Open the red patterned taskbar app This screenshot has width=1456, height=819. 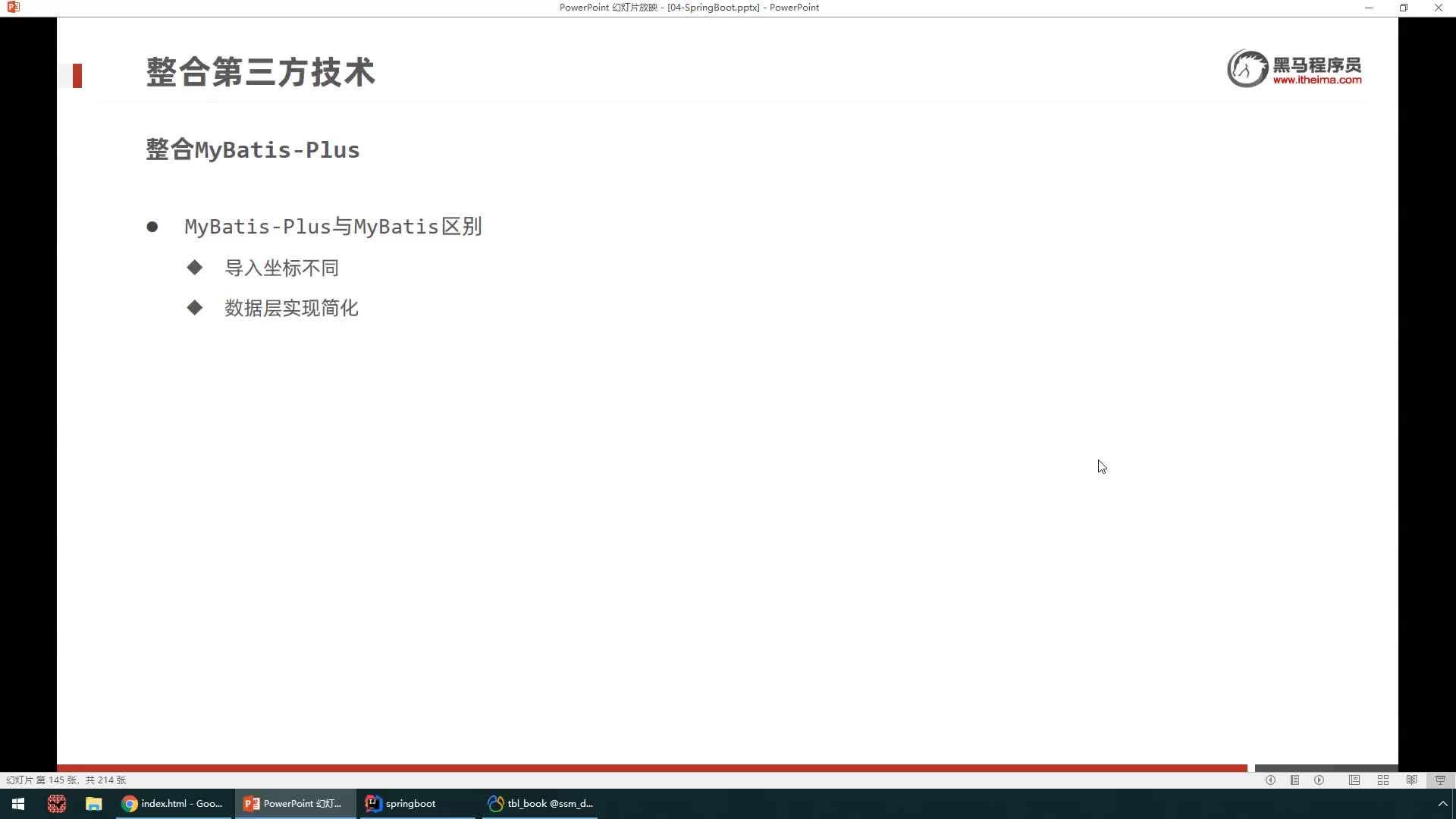pyautogui.click(x=57, y=804)
